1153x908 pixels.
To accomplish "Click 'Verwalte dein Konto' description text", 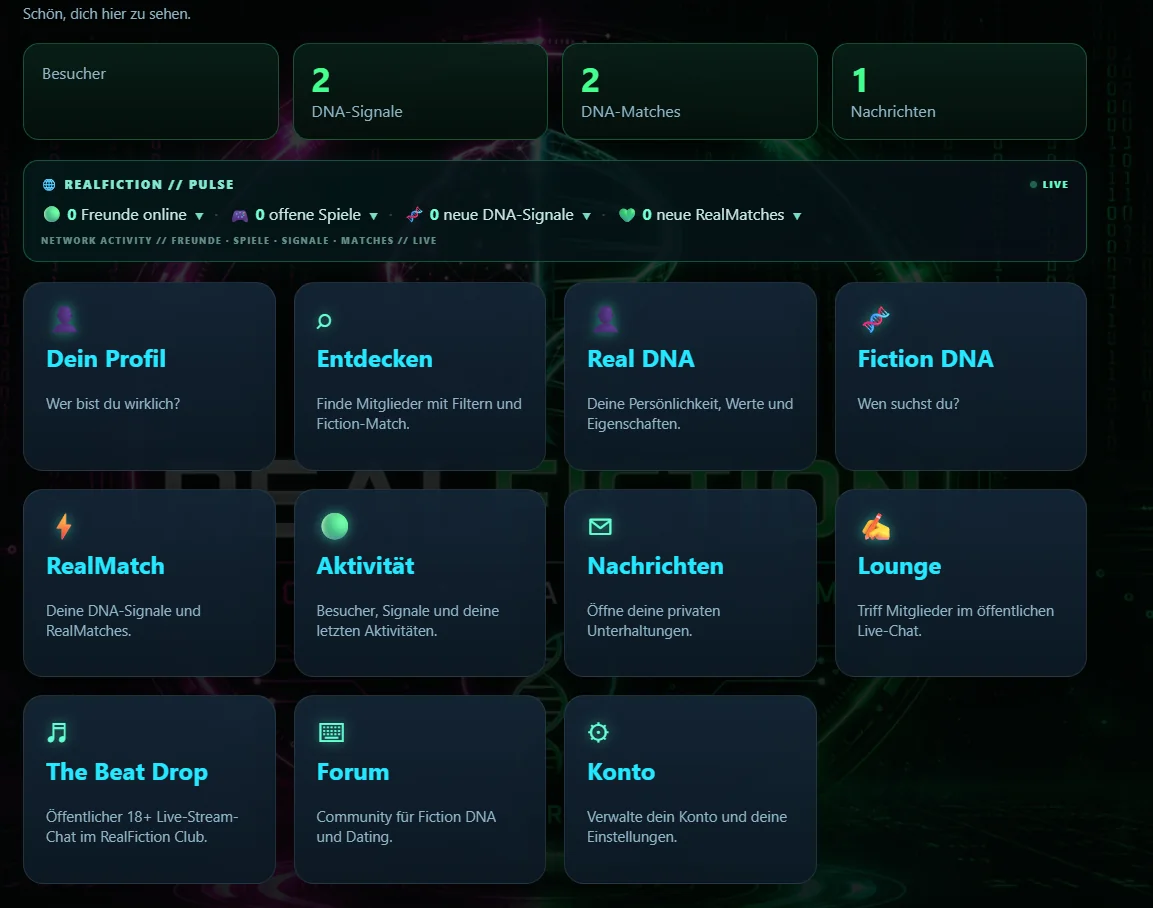I will (x=687, y=826).
